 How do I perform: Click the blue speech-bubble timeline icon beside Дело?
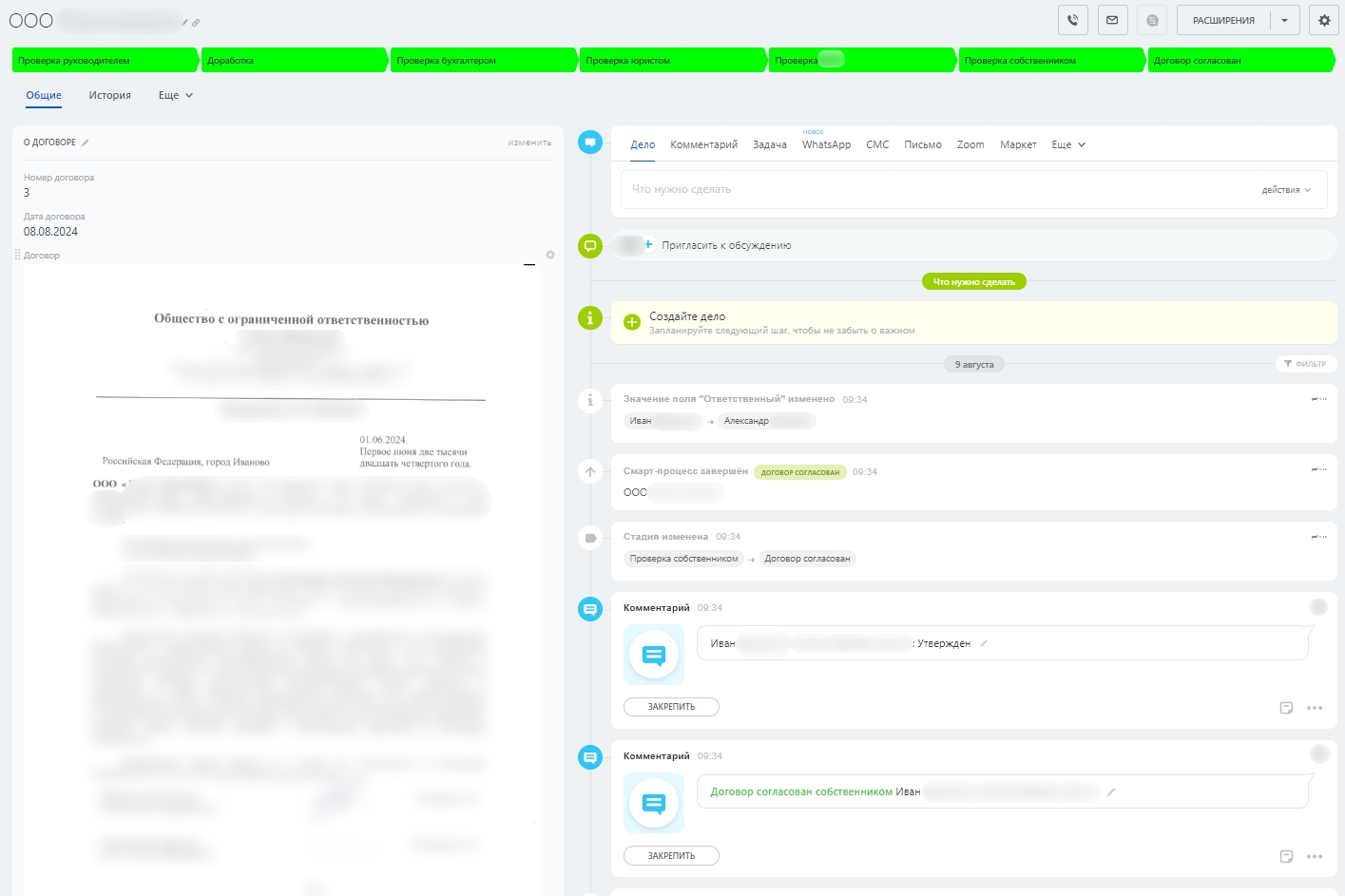coord(590,143)
